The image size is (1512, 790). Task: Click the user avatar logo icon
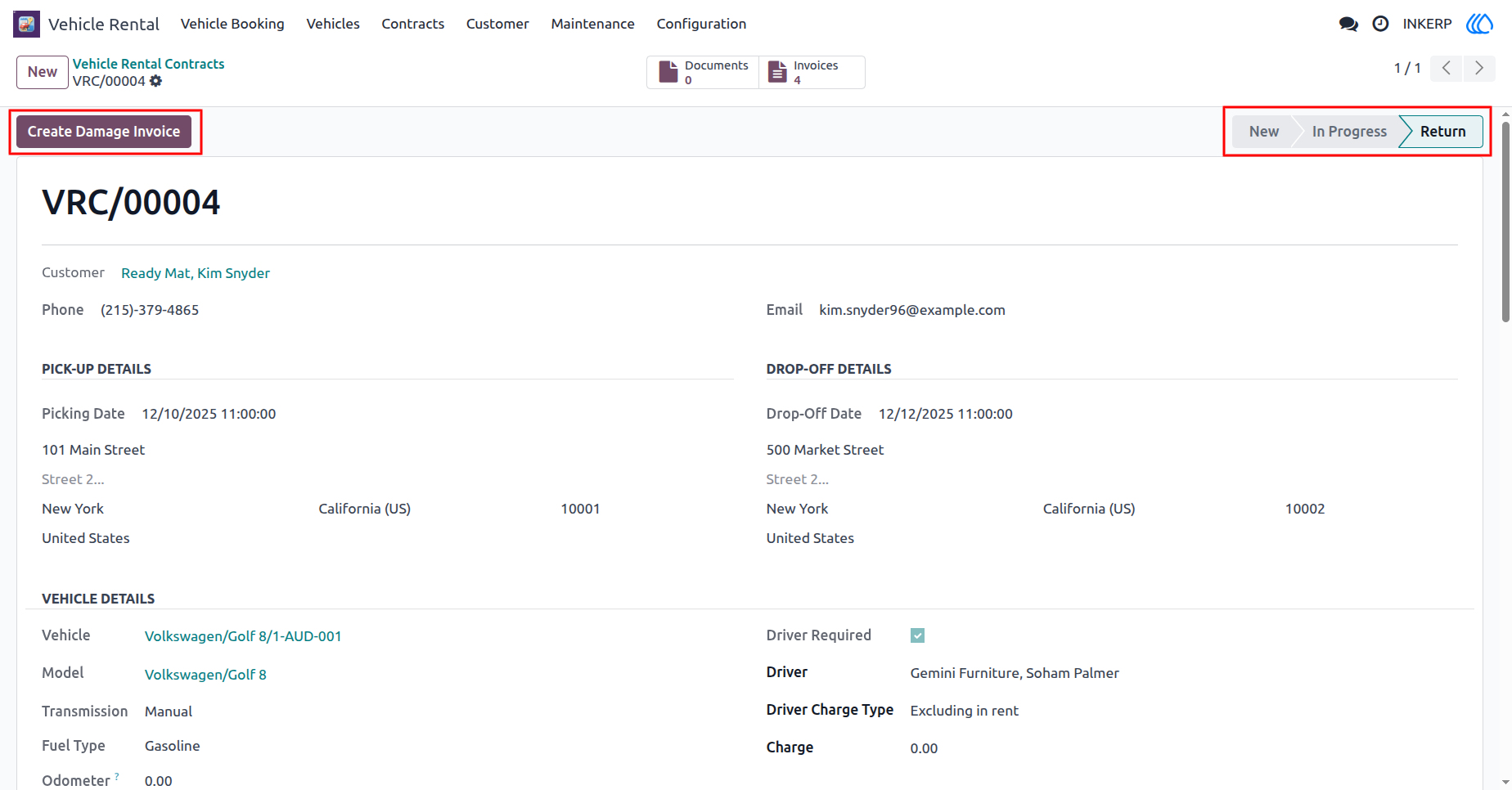click(1479, 24)
